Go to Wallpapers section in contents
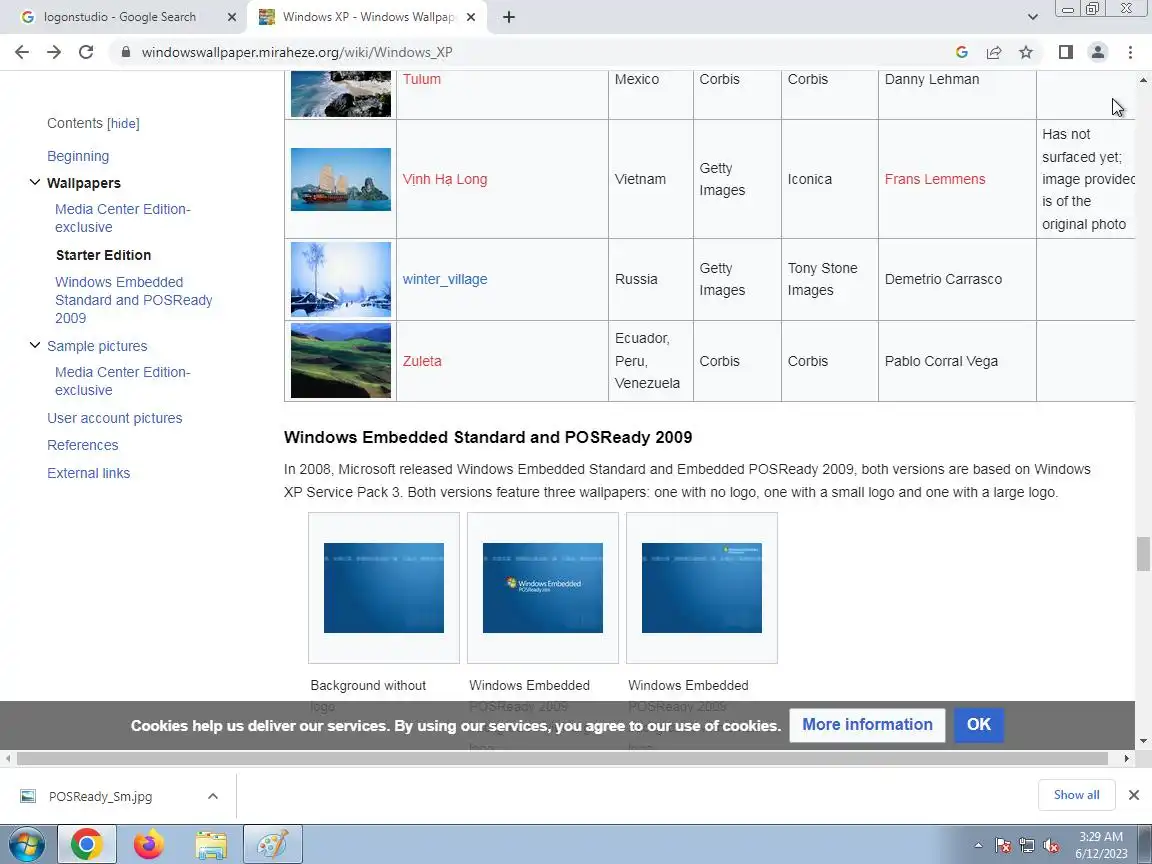1152x864 pixels. pos(84,183)
